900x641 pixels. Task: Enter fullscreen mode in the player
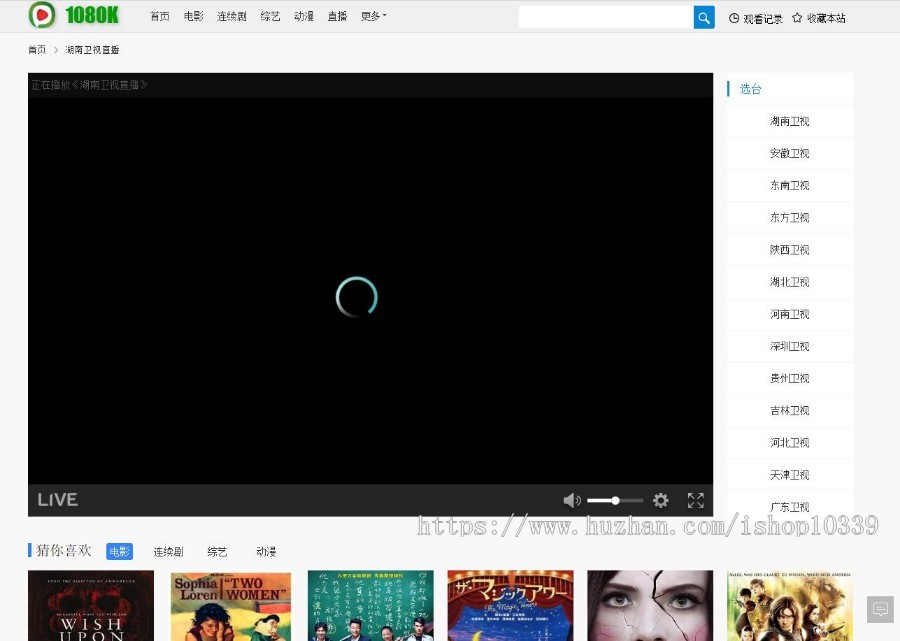(x=695, y=500)
